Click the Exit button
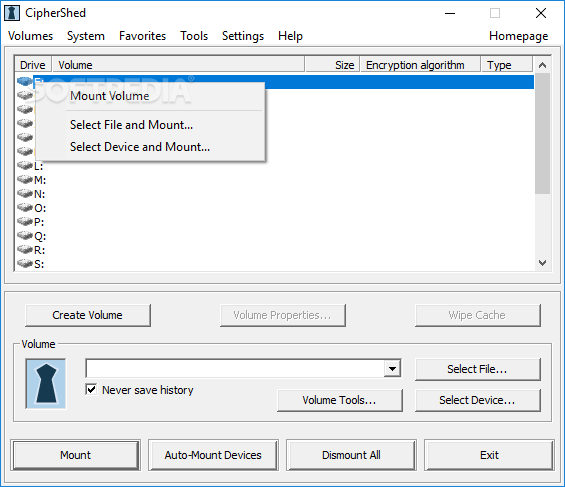The height and width of the screenshot is (487, 565). tap(489, 455)
